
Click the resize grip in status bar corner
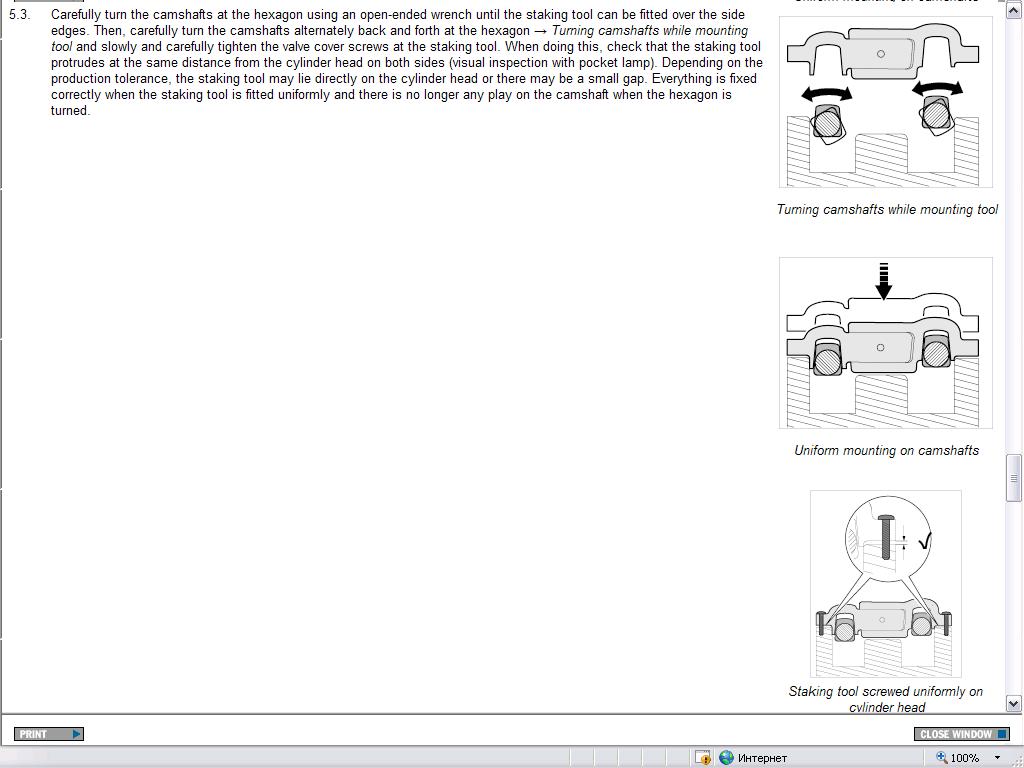[1015, 759]
